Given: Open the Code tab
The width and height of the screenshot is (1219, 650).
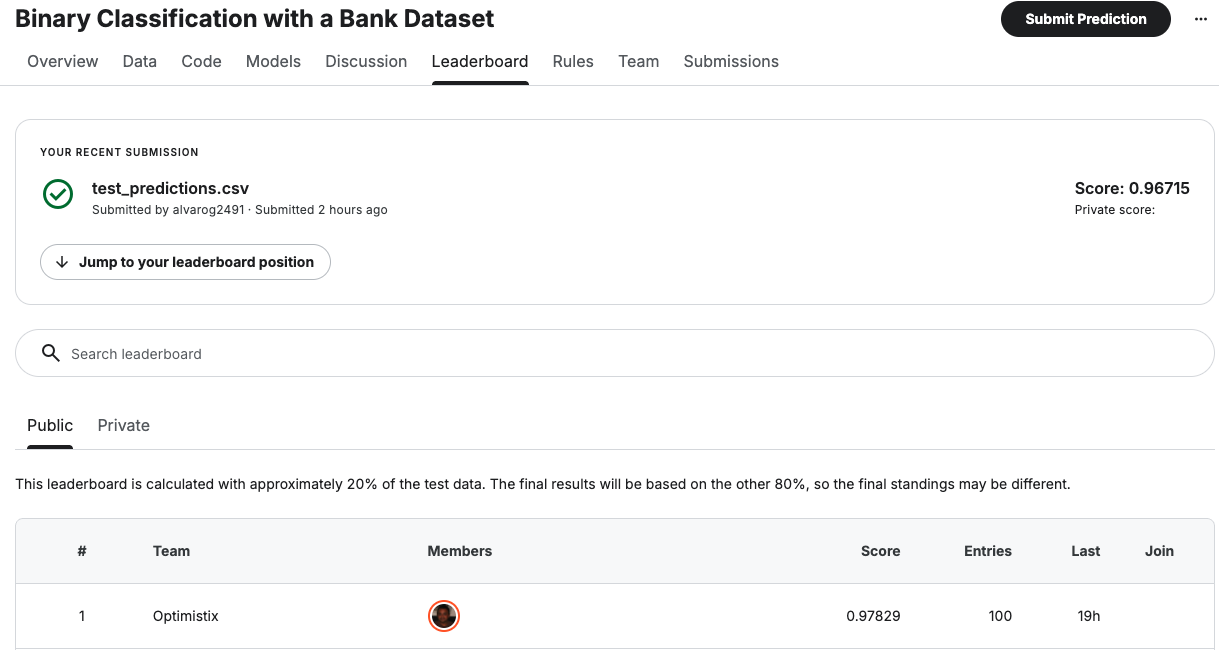Looking at the screenshot, I should (201, 61).
